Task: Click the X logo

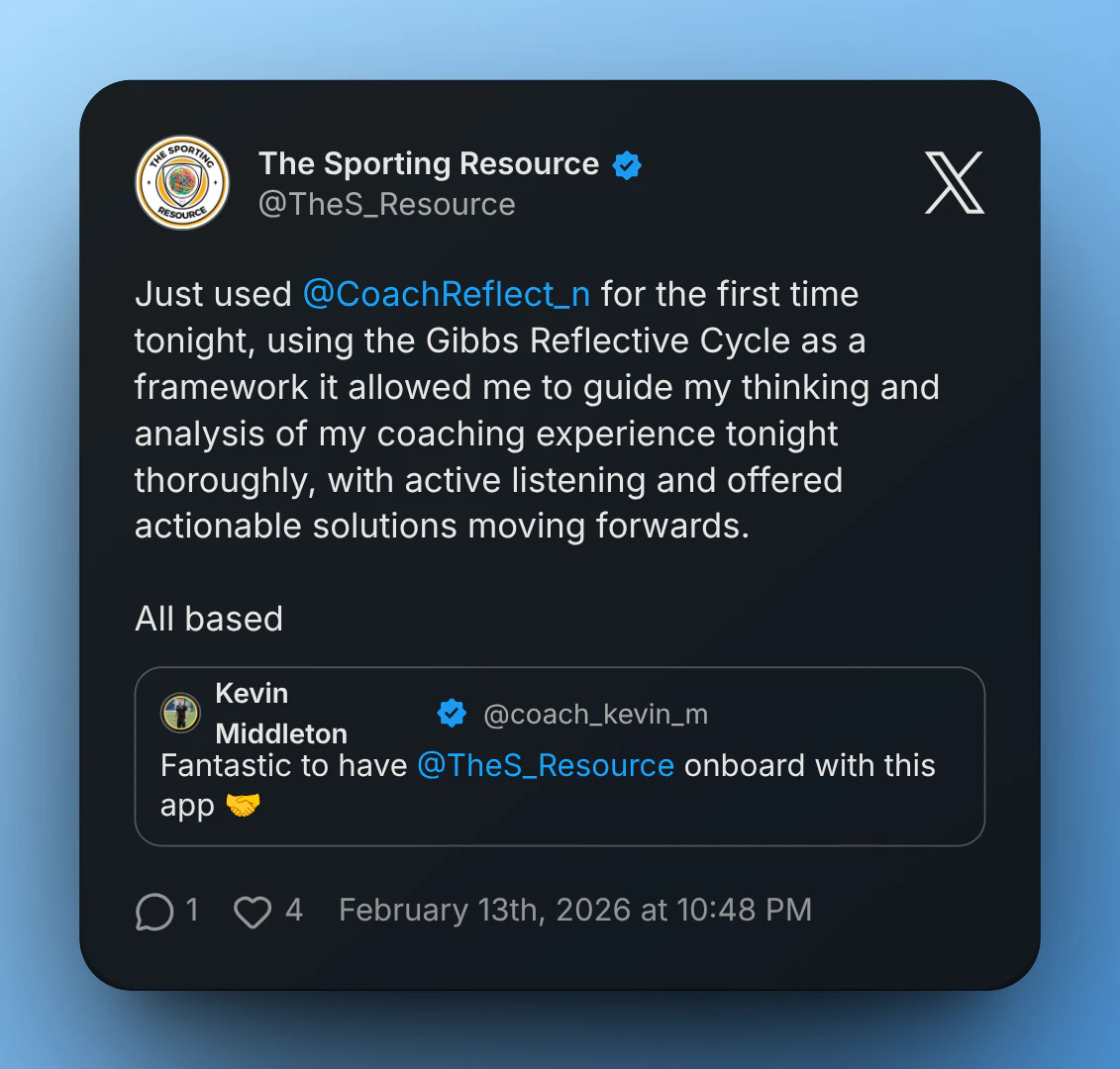Action: pyautogui.click(x=954, y=183)
